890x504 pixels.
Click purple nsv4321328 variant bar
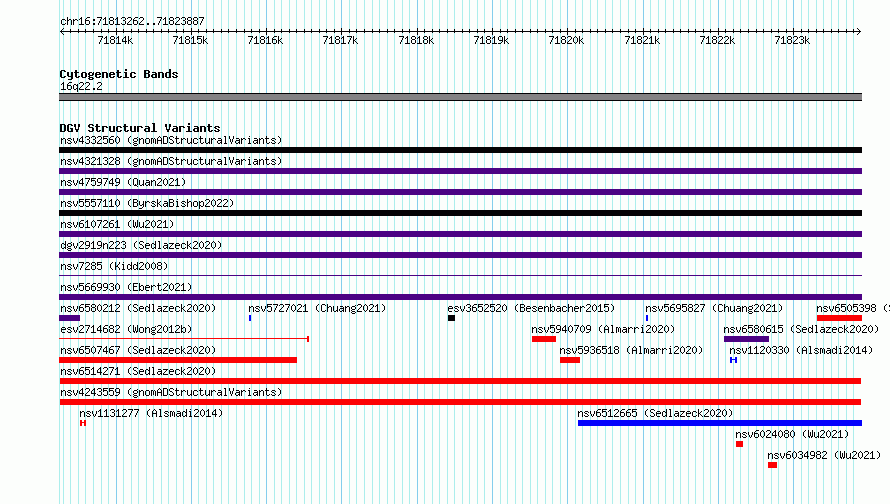point(460,171)
